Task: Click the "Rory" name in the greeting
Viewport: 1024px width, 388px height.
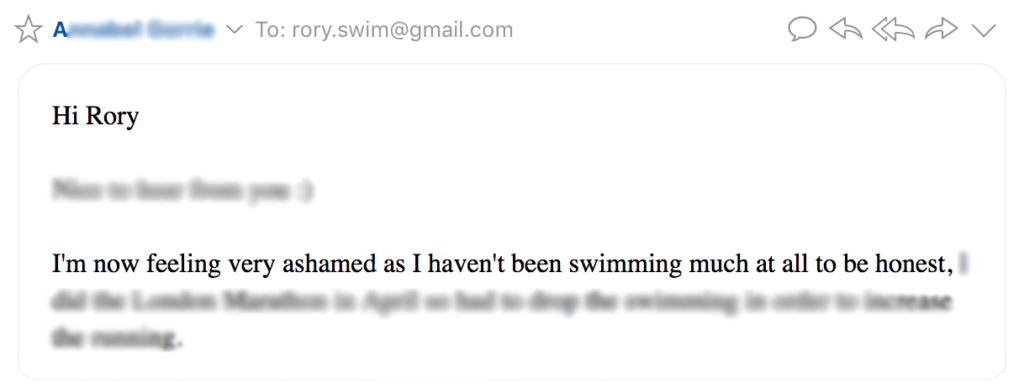Action: 112,116
